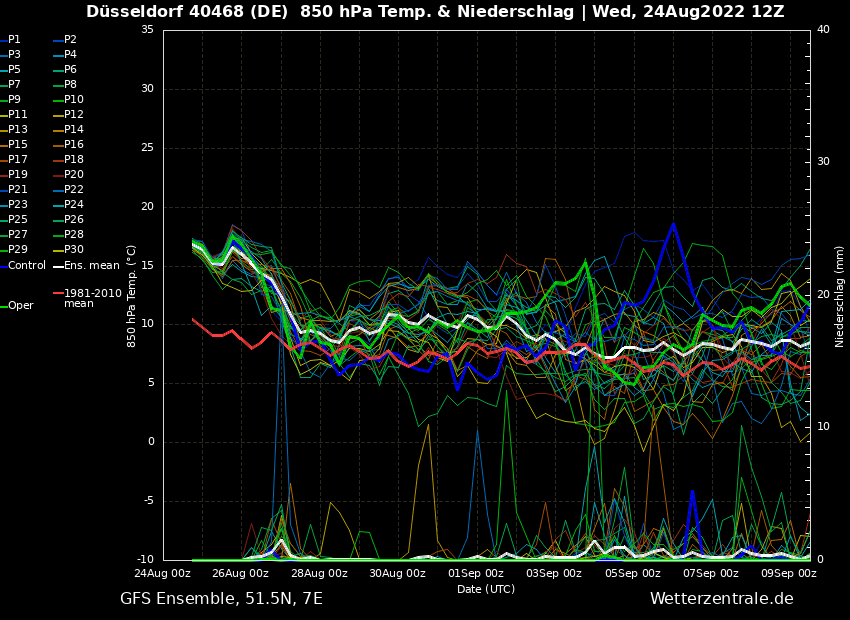Click the P24 legend entry
850x620 pixels.
74,205
